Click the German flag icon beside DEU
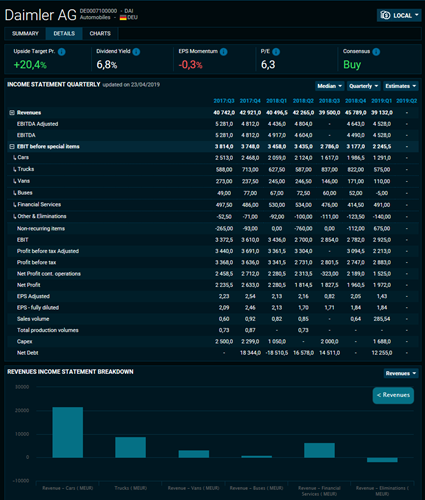This screenshot has height=500, width=425. click(123, 17)
